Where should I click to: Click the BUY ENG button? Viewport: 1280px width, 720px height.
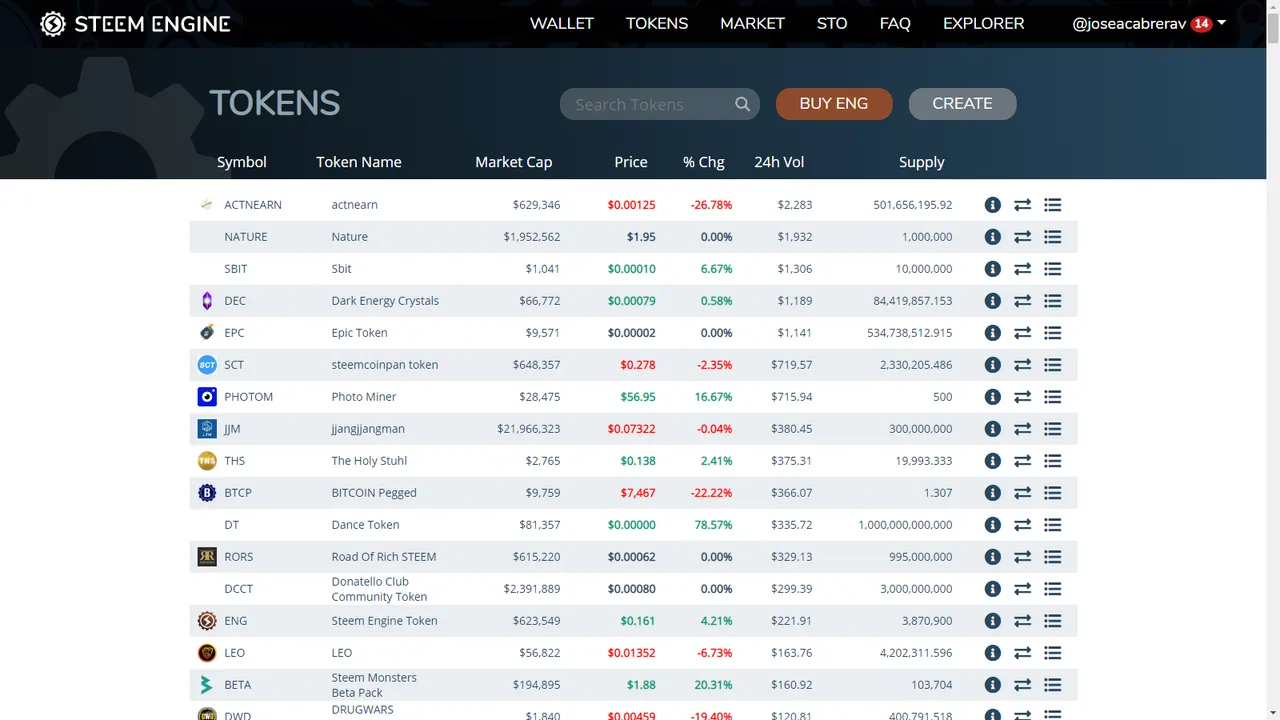point(834,103)
